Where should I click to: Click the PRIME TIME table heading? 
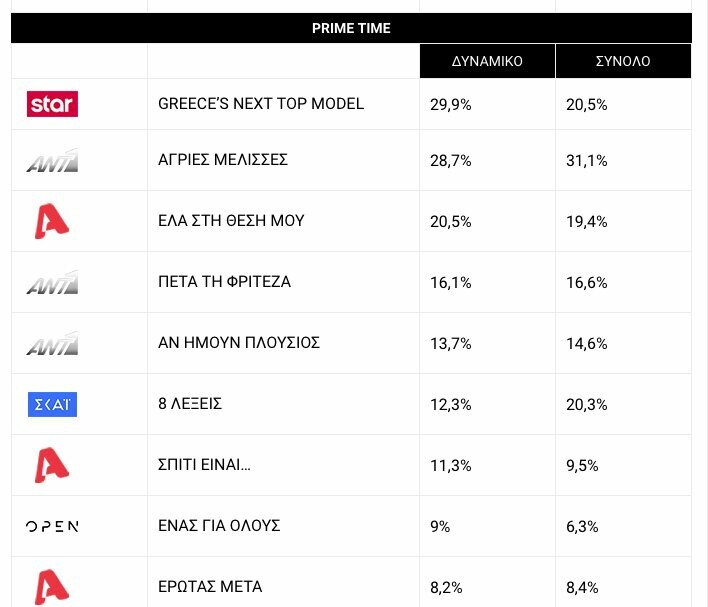coord(351,28)
